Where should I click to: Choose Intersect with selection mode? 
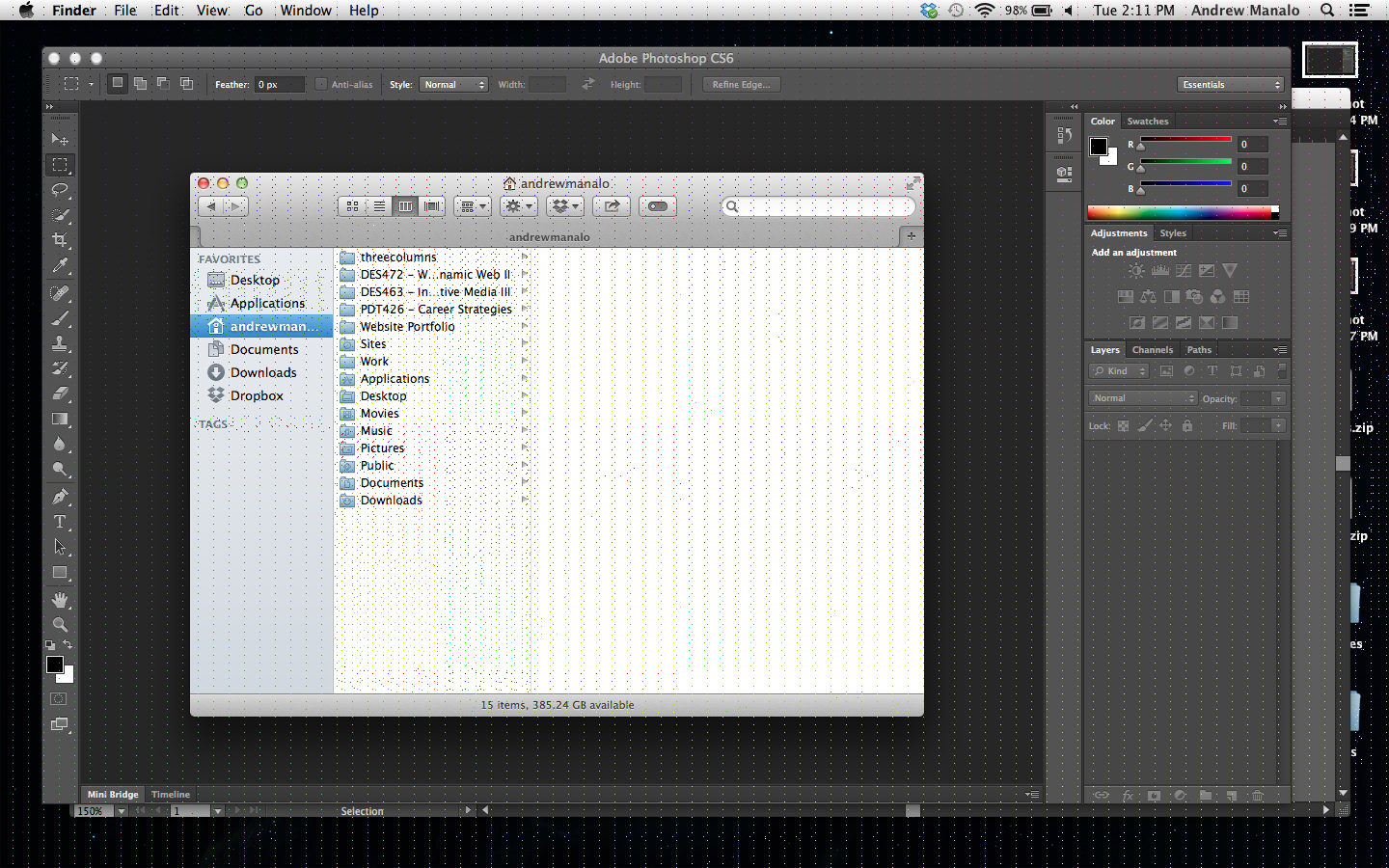coord(186,84)
